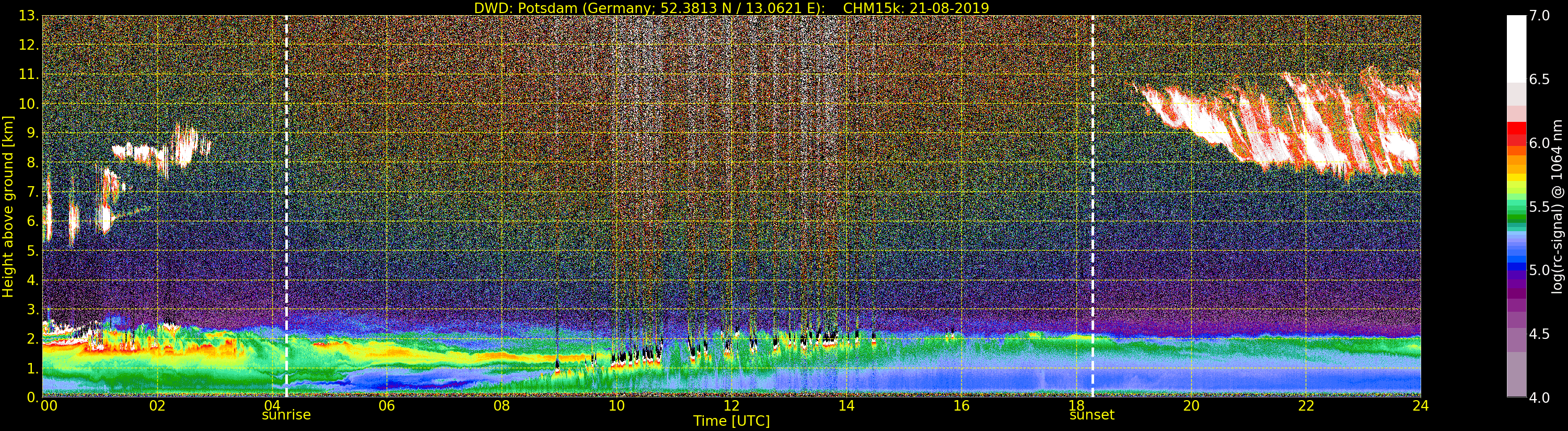Viewport: 1568px width, 431px height.
Task: Click the plot title "DWD: Potsdam (Germany; 52.3813 N / 13.0621 E)"
Action: click(649, 8)
